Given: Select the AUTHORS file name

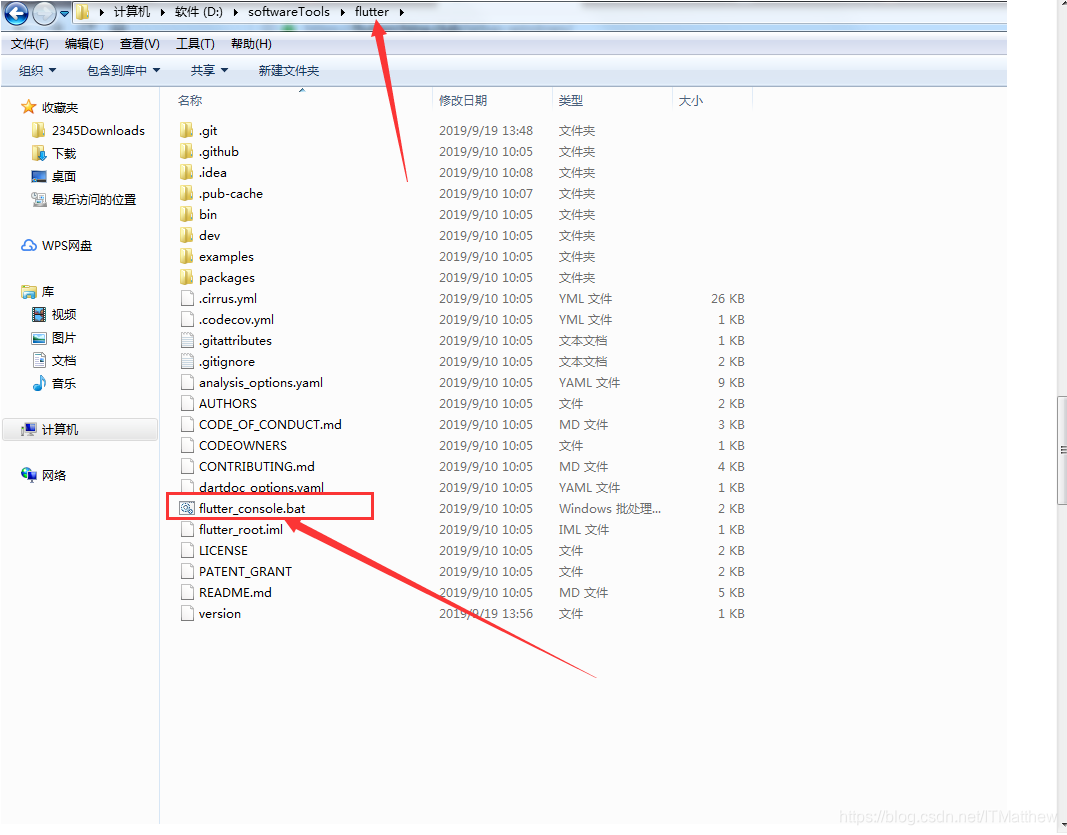Looking at the screenshot, I should coord(227,404).
